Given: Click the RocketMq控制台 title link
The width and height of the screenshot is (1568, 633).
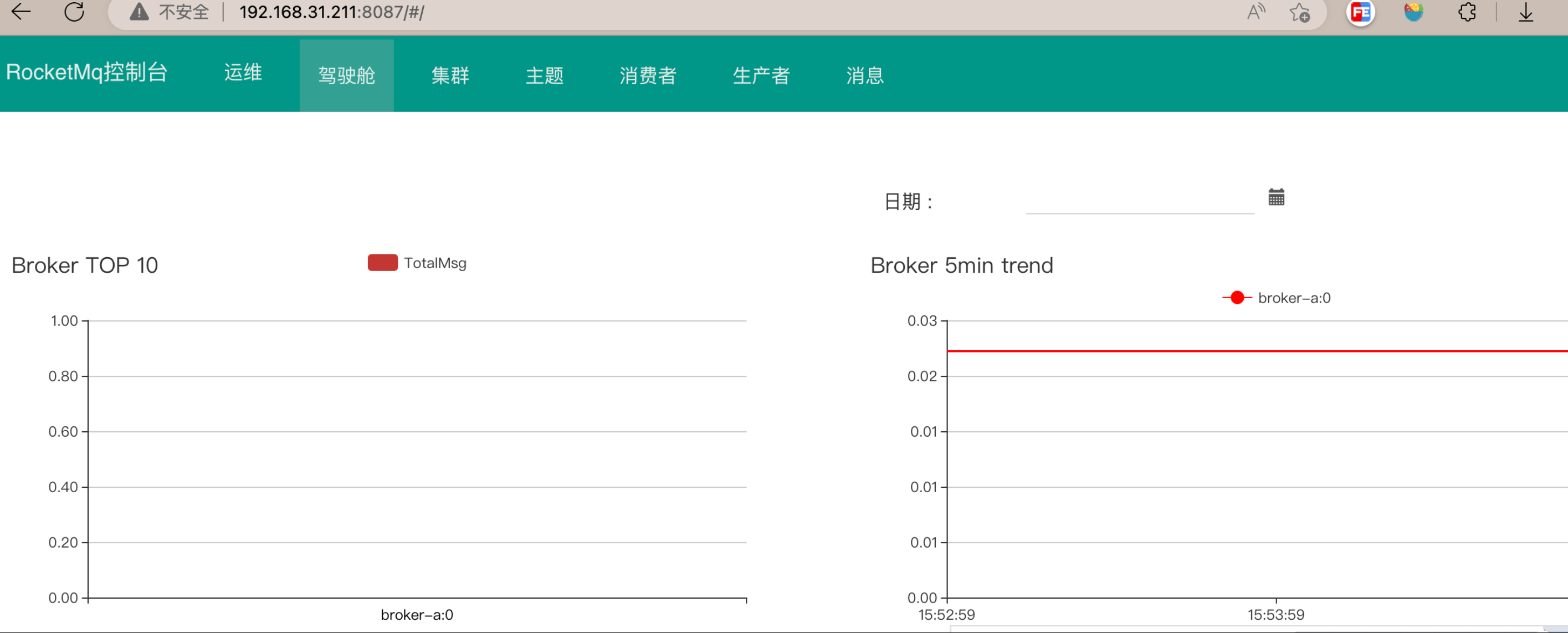Looking at the screenshot, I should coord(87,73).
